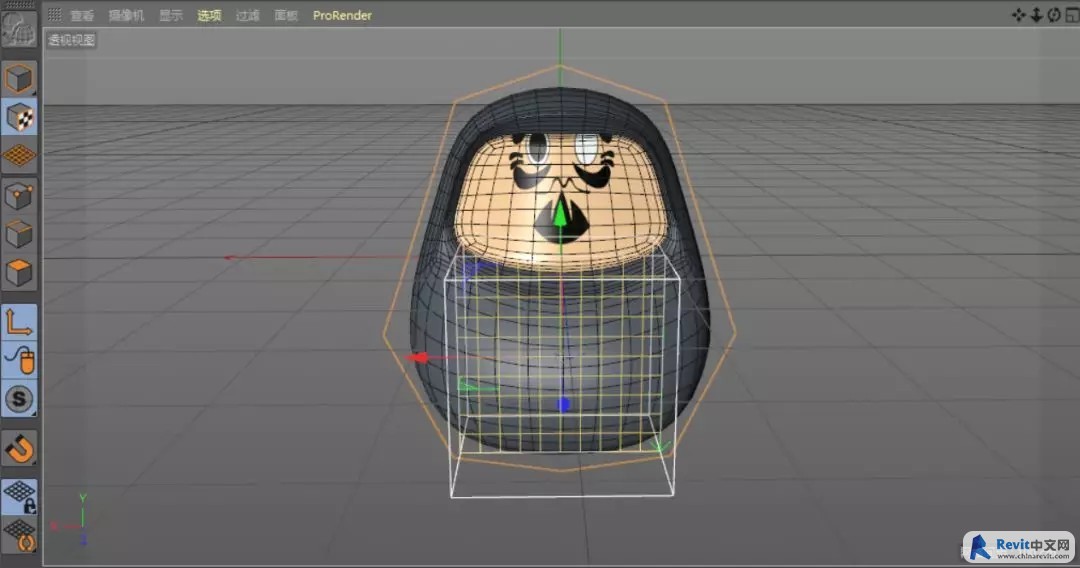The image size is (1080, 568).
Task: Select the orange Workplane grid icon
Action: pyautogui.click(x=19, y=156)
